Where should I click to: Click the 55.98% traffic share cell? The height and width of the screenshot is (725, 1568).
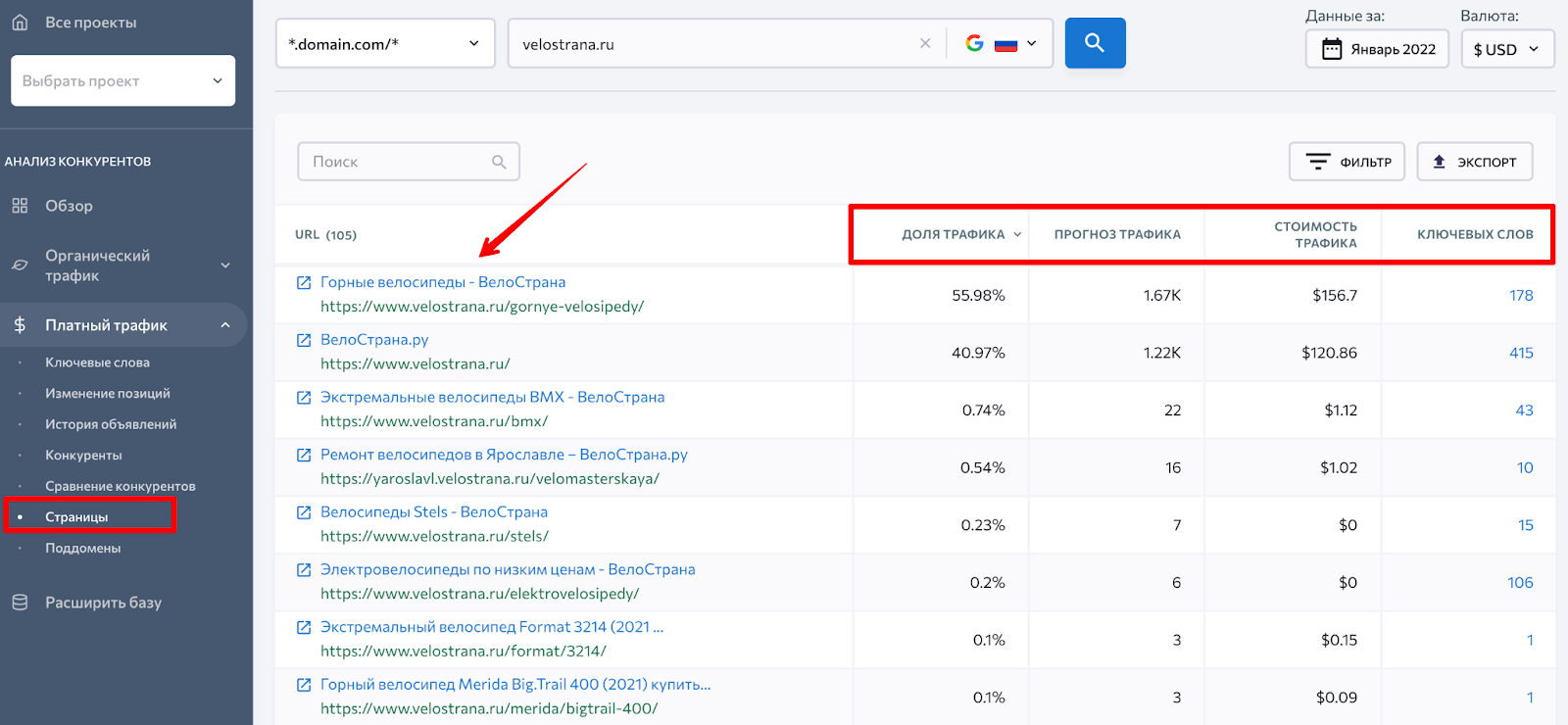point(978,295)
